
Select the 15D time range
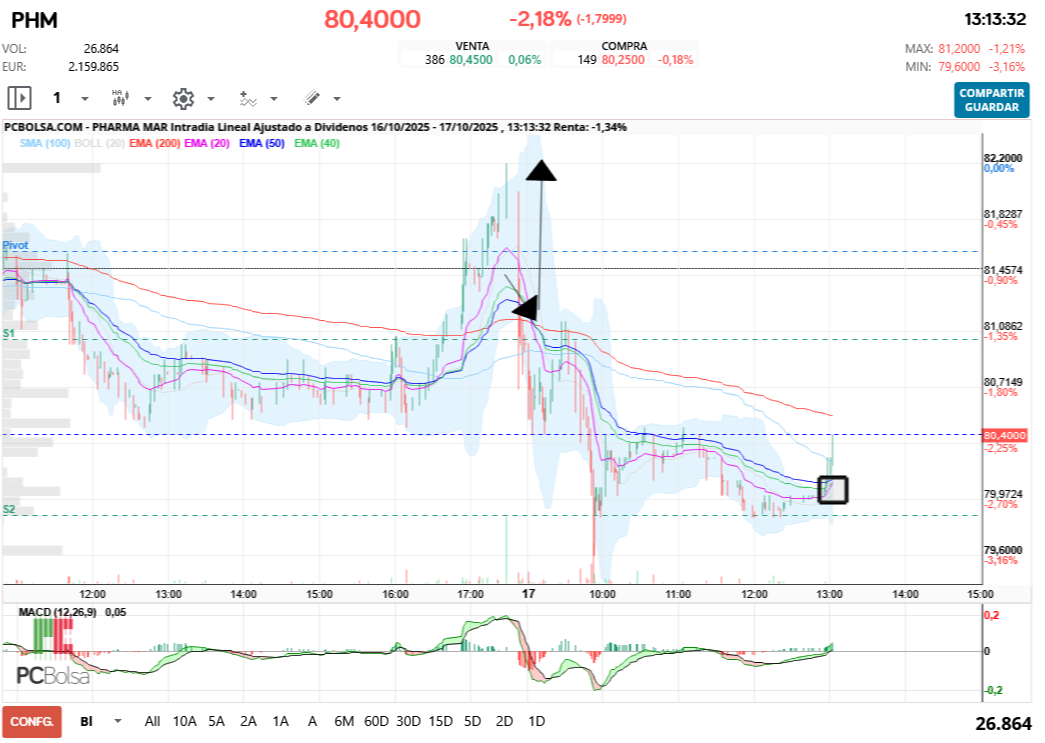[441, 721]
